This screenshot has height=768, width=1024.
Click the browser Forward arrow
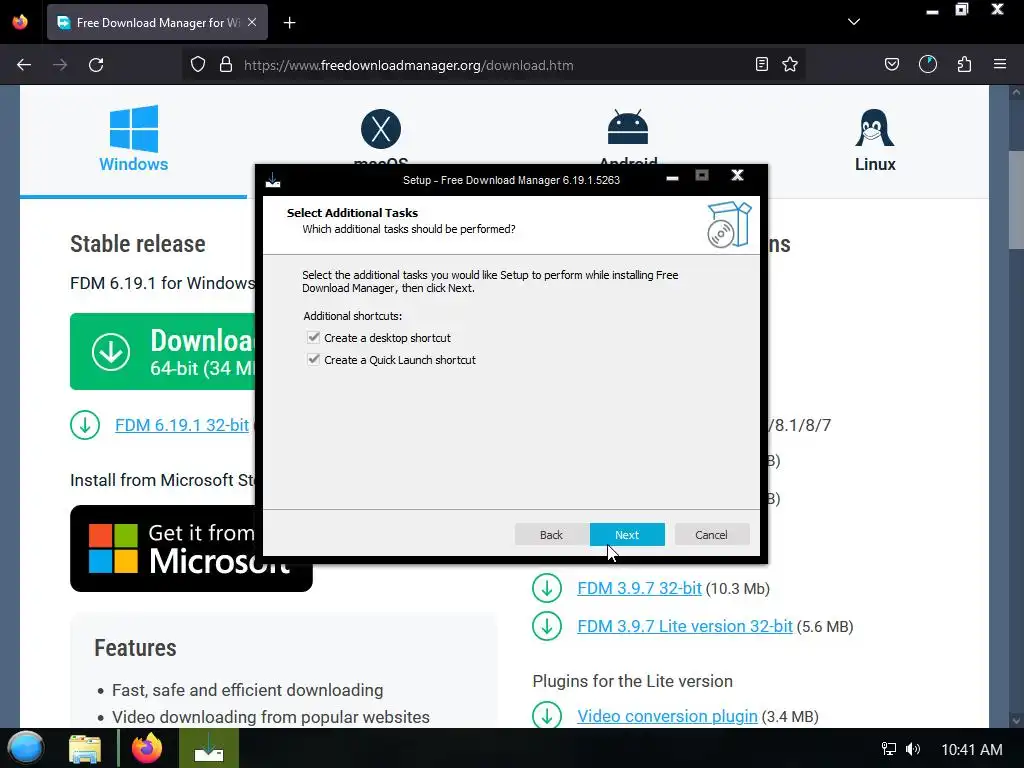pos(60,65)
